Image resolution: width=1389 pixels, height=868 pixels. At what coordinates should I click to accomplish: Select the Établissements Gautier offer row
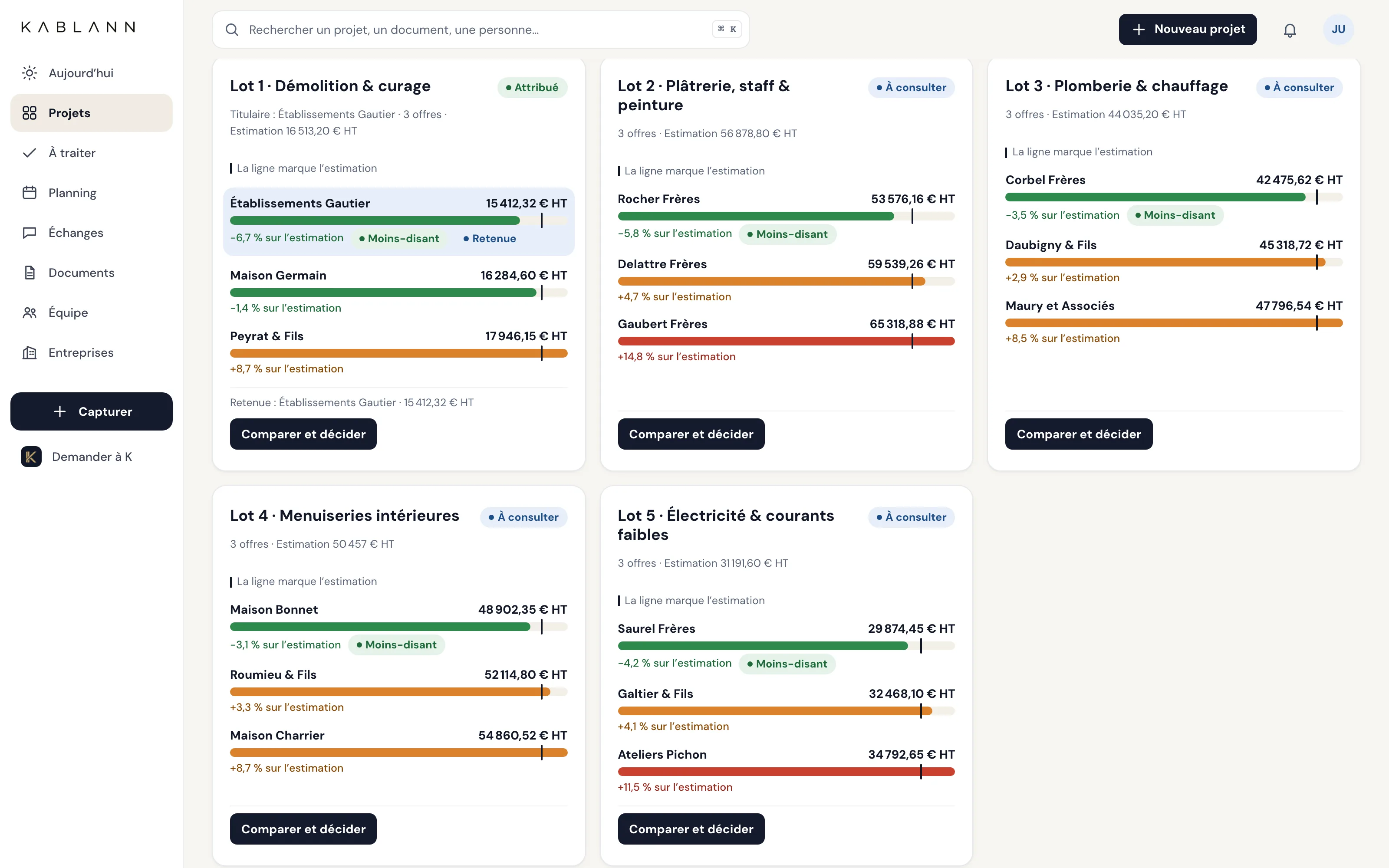click(x=398, y=222)
